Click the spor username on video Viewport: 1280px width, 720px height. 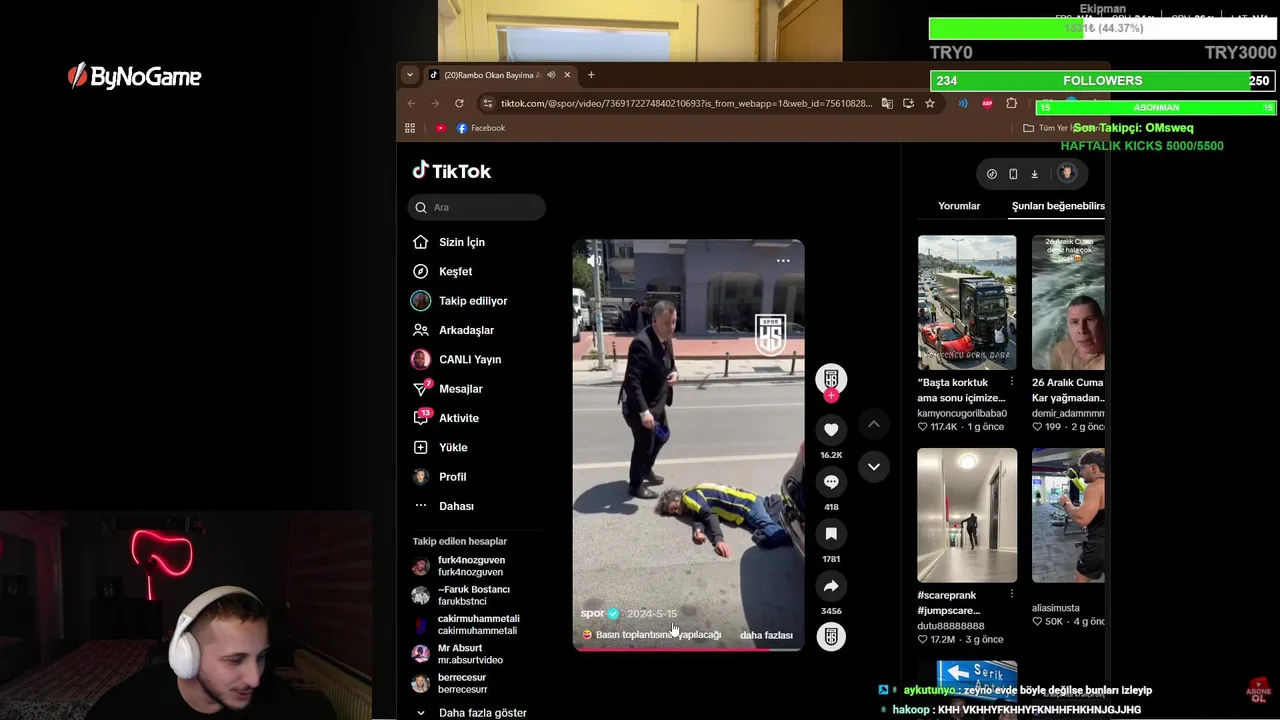tap(592, 613)
